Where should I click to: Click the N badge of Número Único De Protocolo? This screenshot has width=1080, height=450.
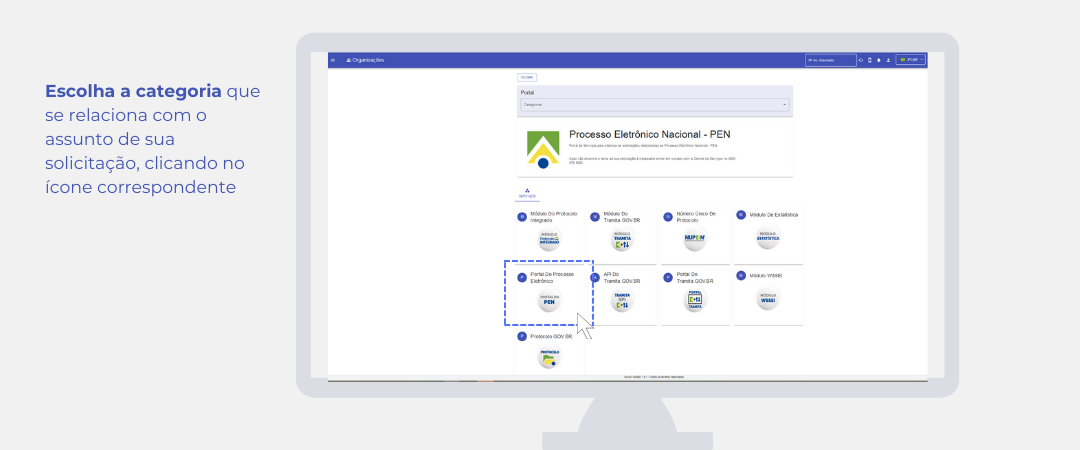[668, 216]
